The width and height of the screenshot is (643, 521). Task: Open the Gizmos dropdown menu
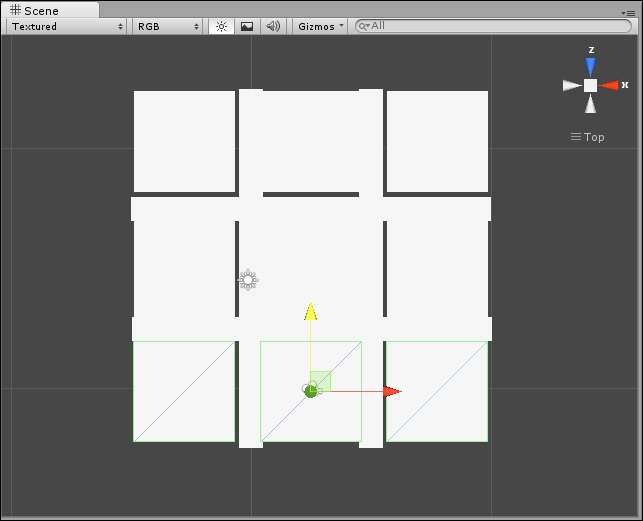coord(320,27)
